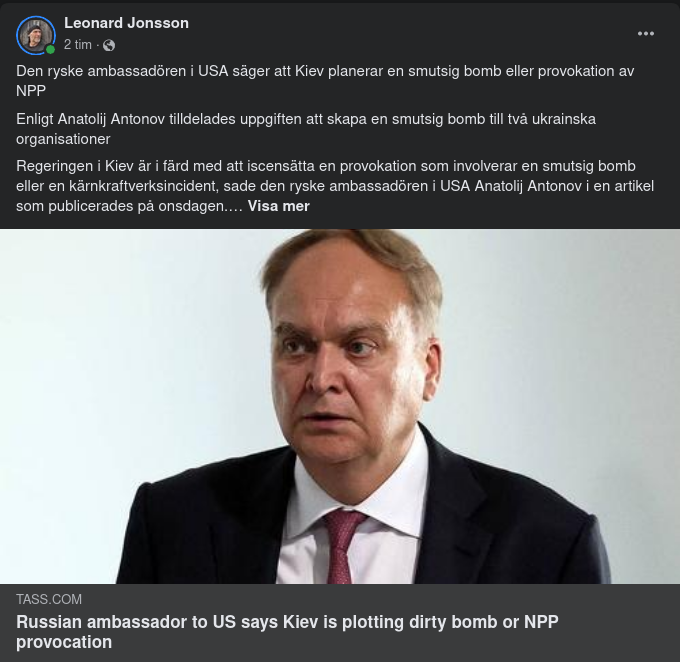Viewport: 680px width, 662px height.
Task: Open Leonard Jonsson's profile picture
Action: pyautogui.click(x=35, y=35)
